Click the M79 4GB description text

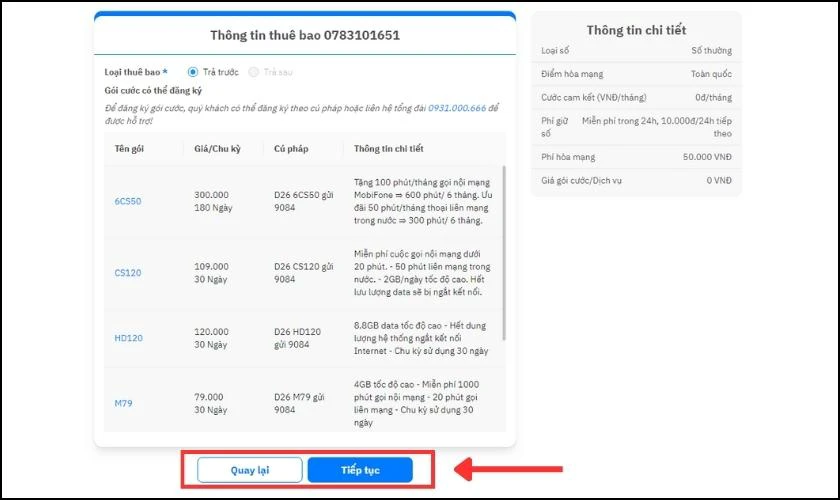417,403
